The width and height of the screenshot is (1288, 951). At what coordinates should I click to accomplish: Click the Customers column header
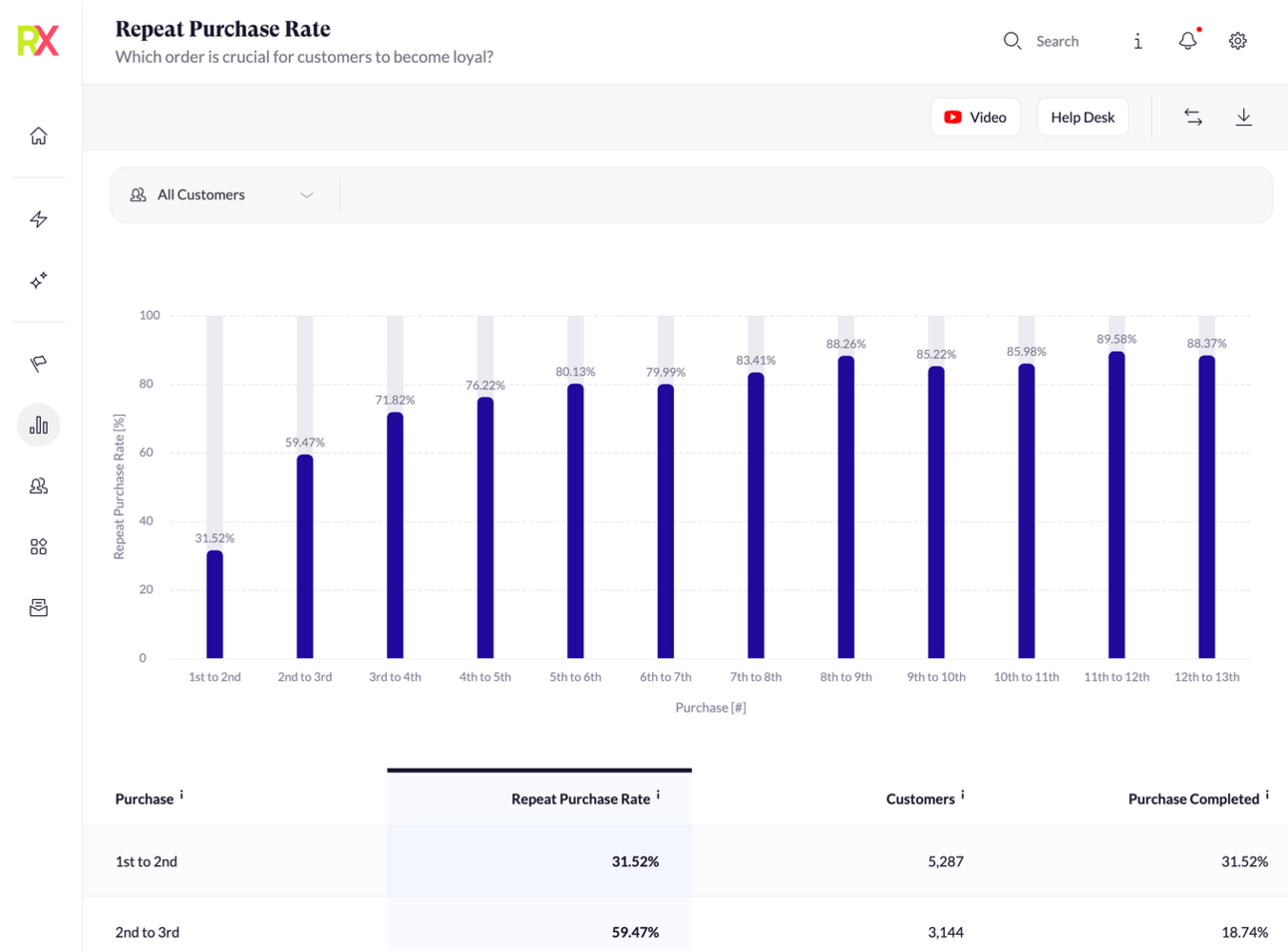919,798
